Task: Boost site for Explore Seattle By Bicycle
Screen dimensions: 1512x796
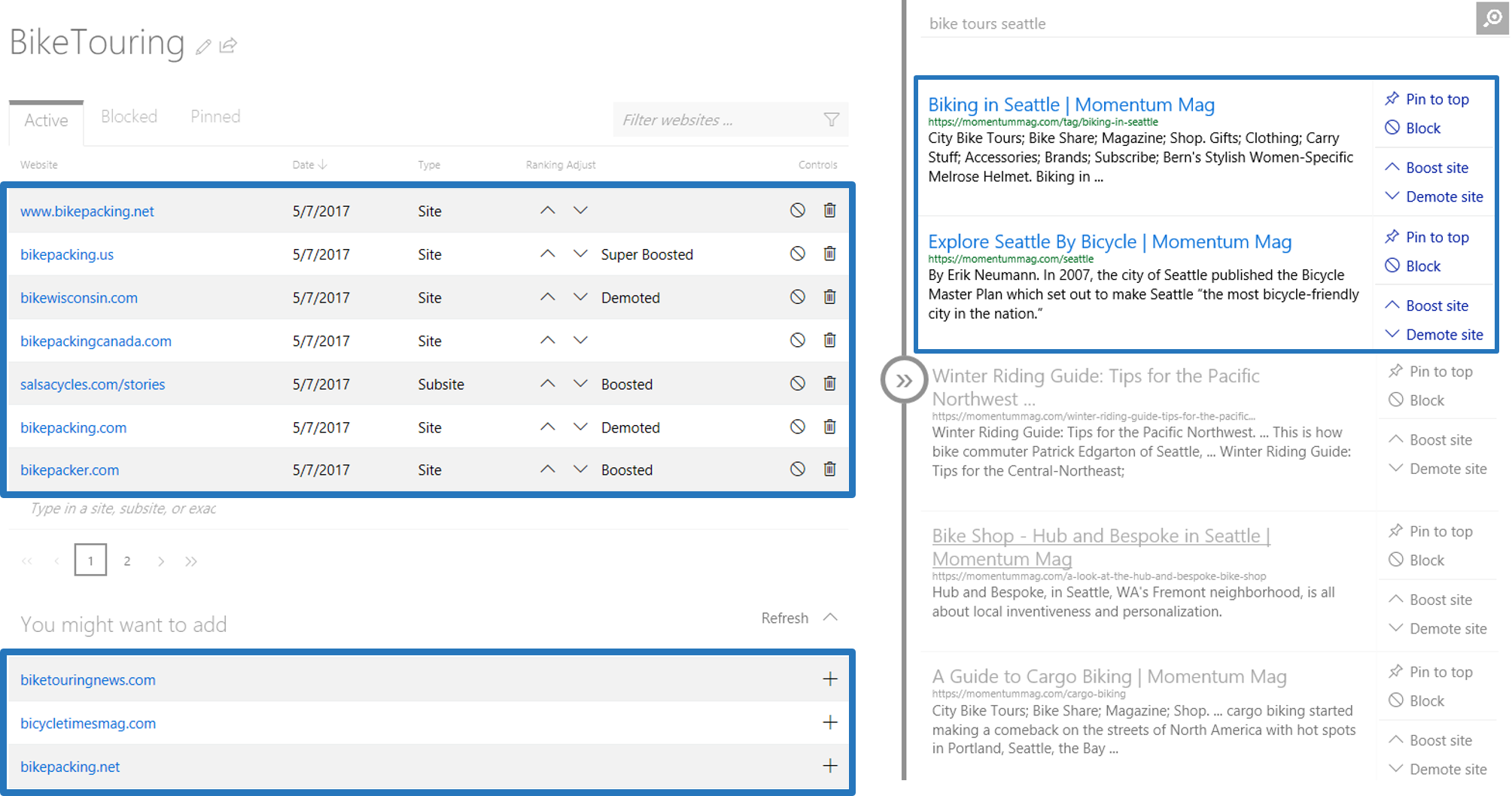Action: (1427, 306)
